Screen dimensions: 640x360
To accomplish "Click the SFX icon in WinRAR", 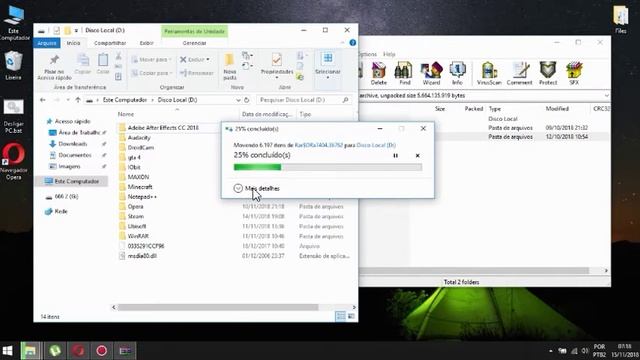I will (x=574, y=73).
